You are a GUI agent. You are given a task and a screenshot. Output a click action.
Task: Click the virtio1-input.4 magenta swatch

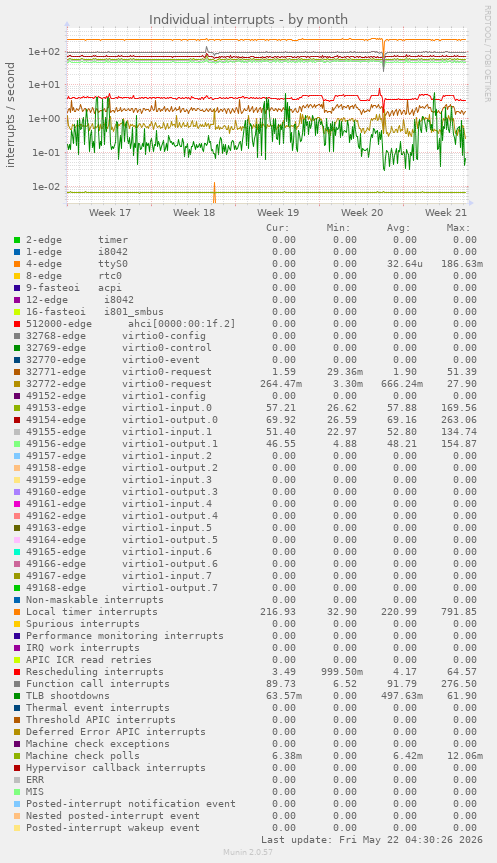coord(17,504)
